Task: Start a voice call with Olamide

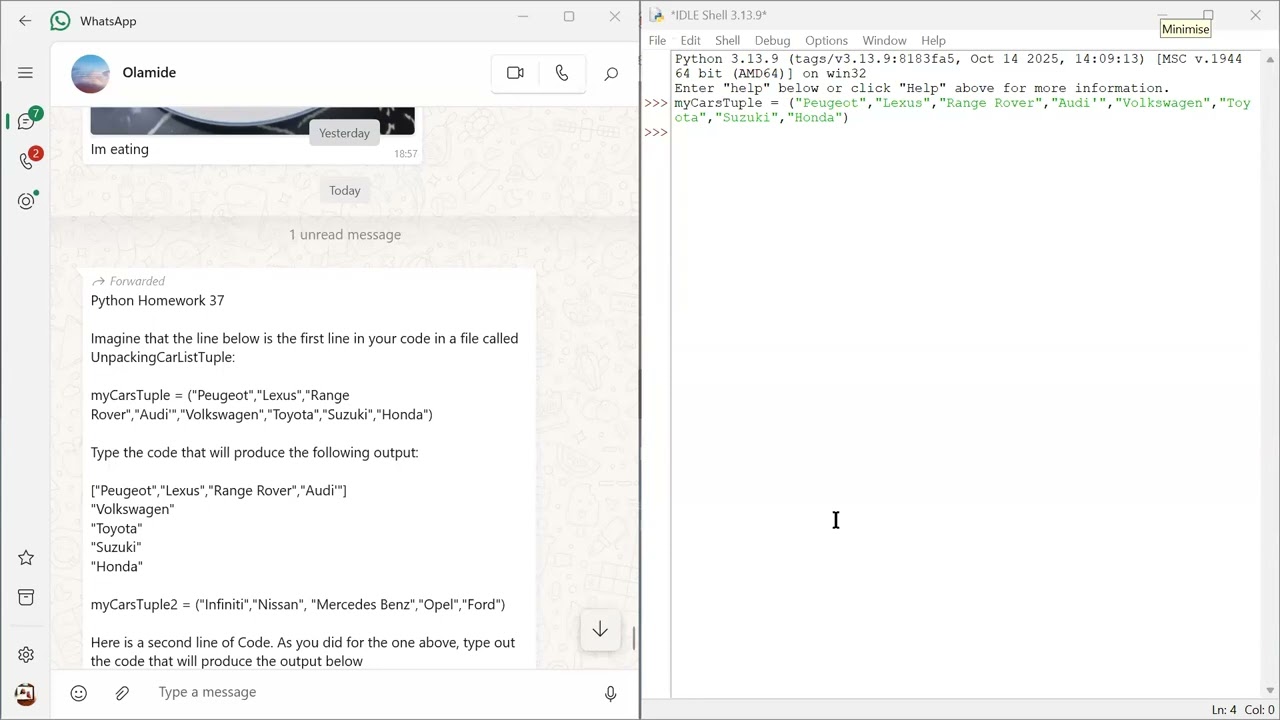Action: pyautogui.click(x=562, y=73)
